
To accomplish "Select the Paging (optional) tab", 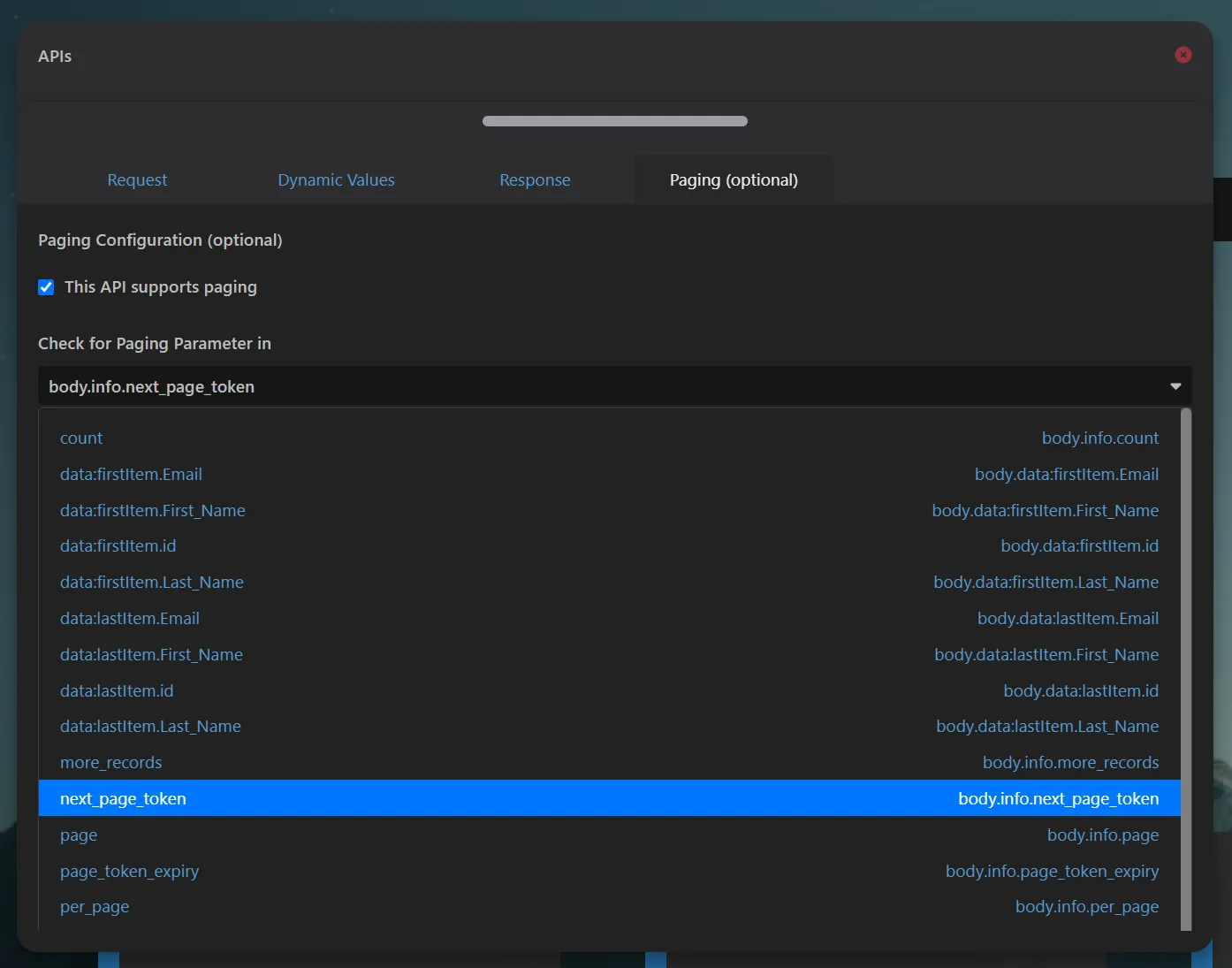I will coord(734,179).
